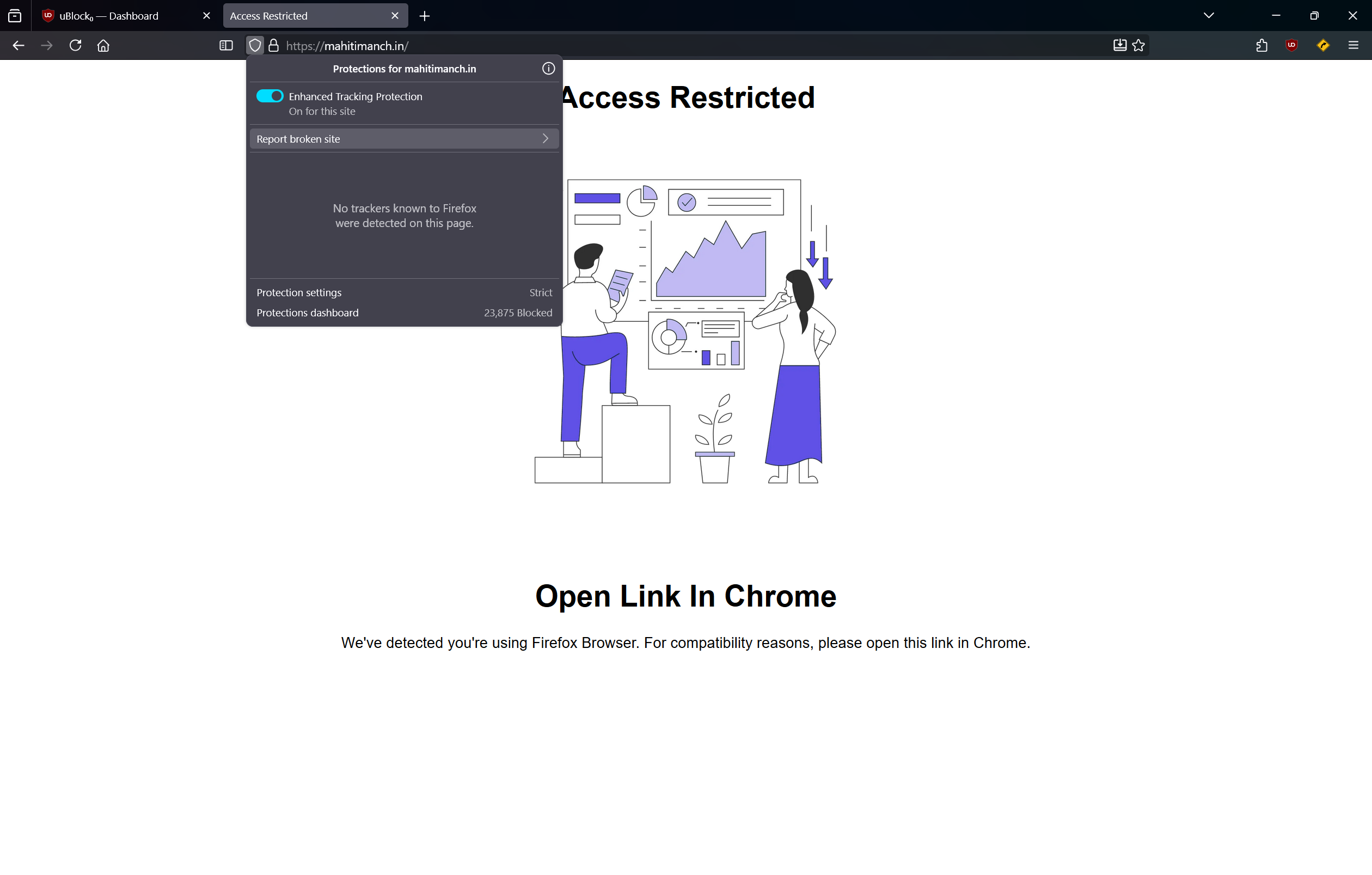This screenshot has width=1372, height=875.
Task: Open the Extensions puzzle piece menu
Action: coord(1261,46)
